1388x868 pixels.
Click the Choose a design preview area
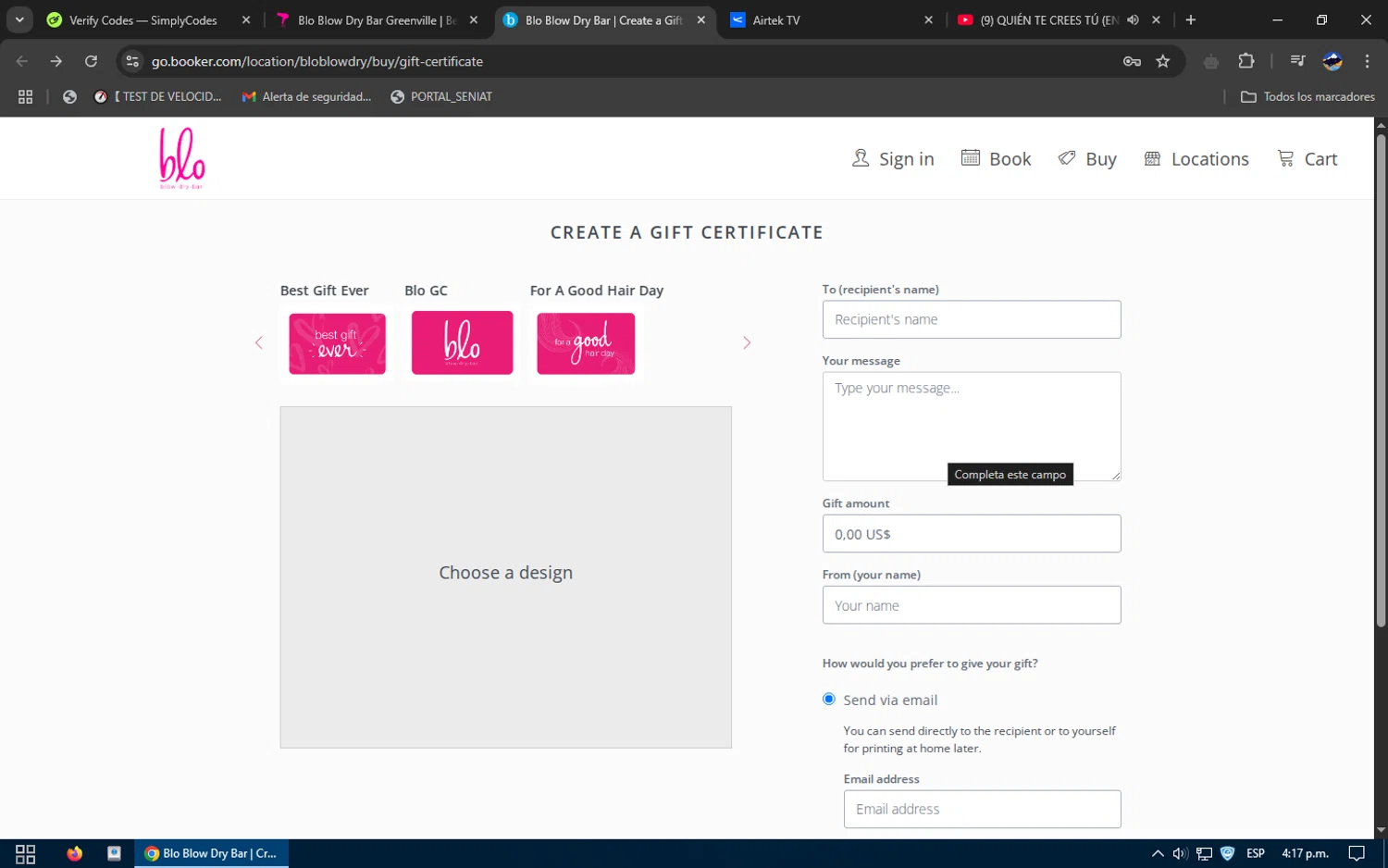point(506,577)
